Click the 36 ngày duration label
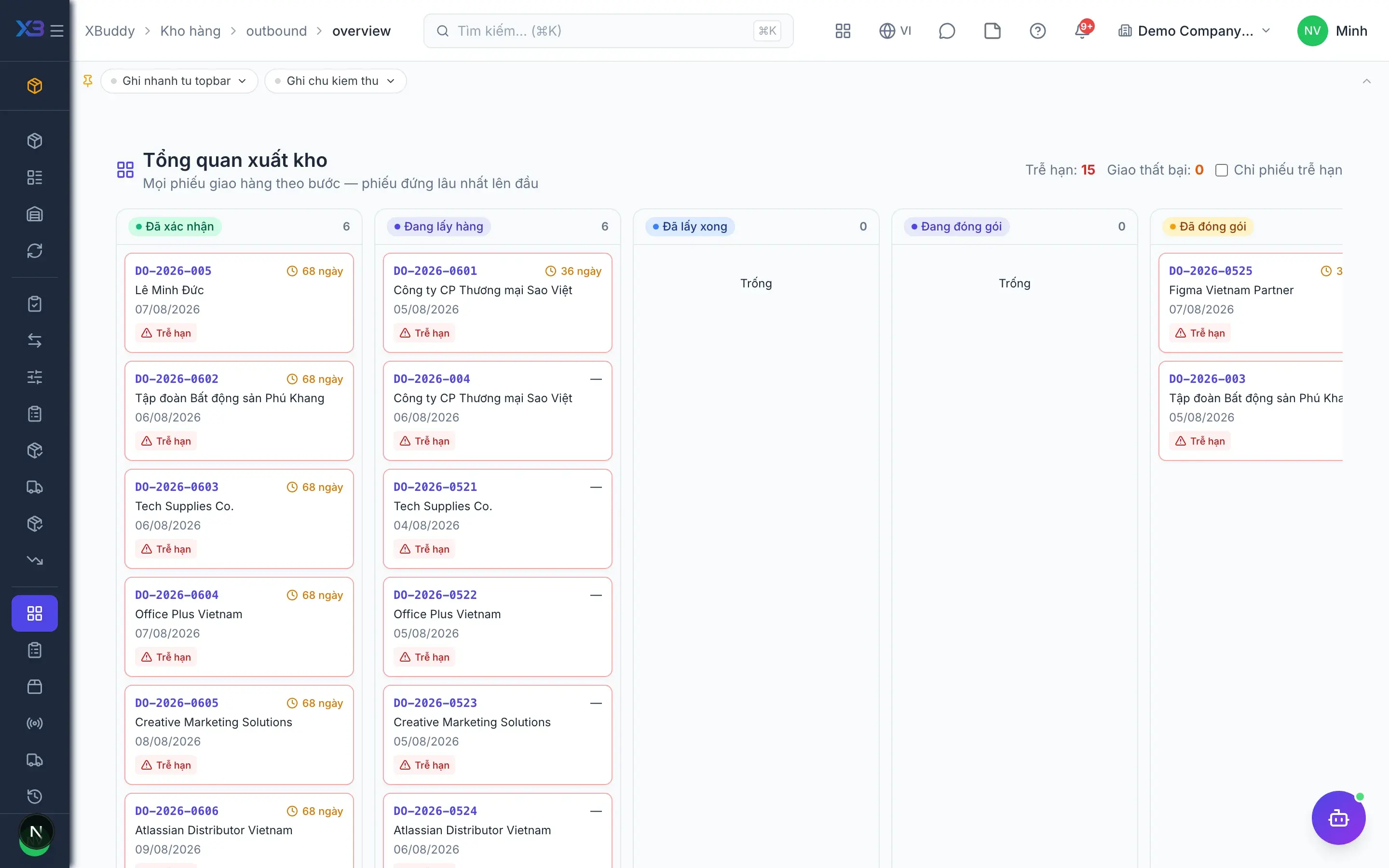The width and height of the screenshot is (1389, 868). pos(573,271)
